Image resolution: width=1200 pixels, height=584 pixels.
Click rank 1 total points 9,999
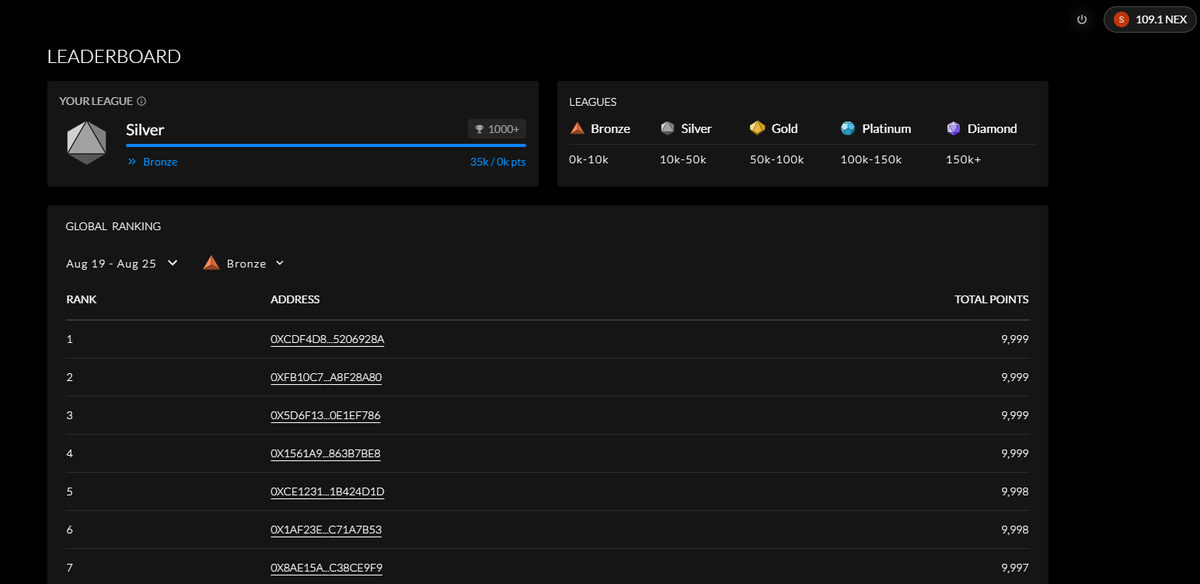[1014, 339]
